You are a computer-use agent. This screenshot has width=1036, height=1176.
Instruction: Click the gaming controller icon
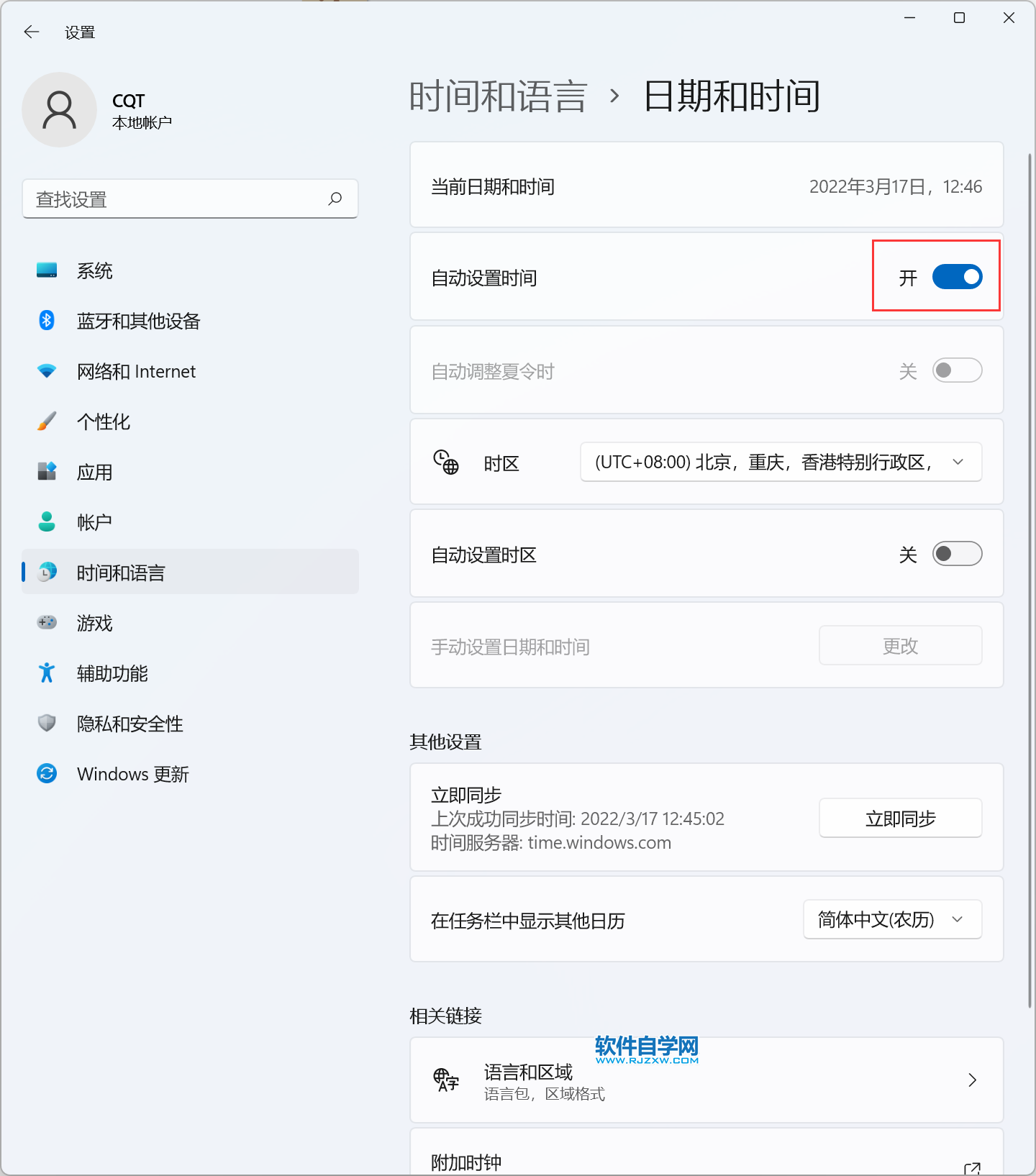47,622
